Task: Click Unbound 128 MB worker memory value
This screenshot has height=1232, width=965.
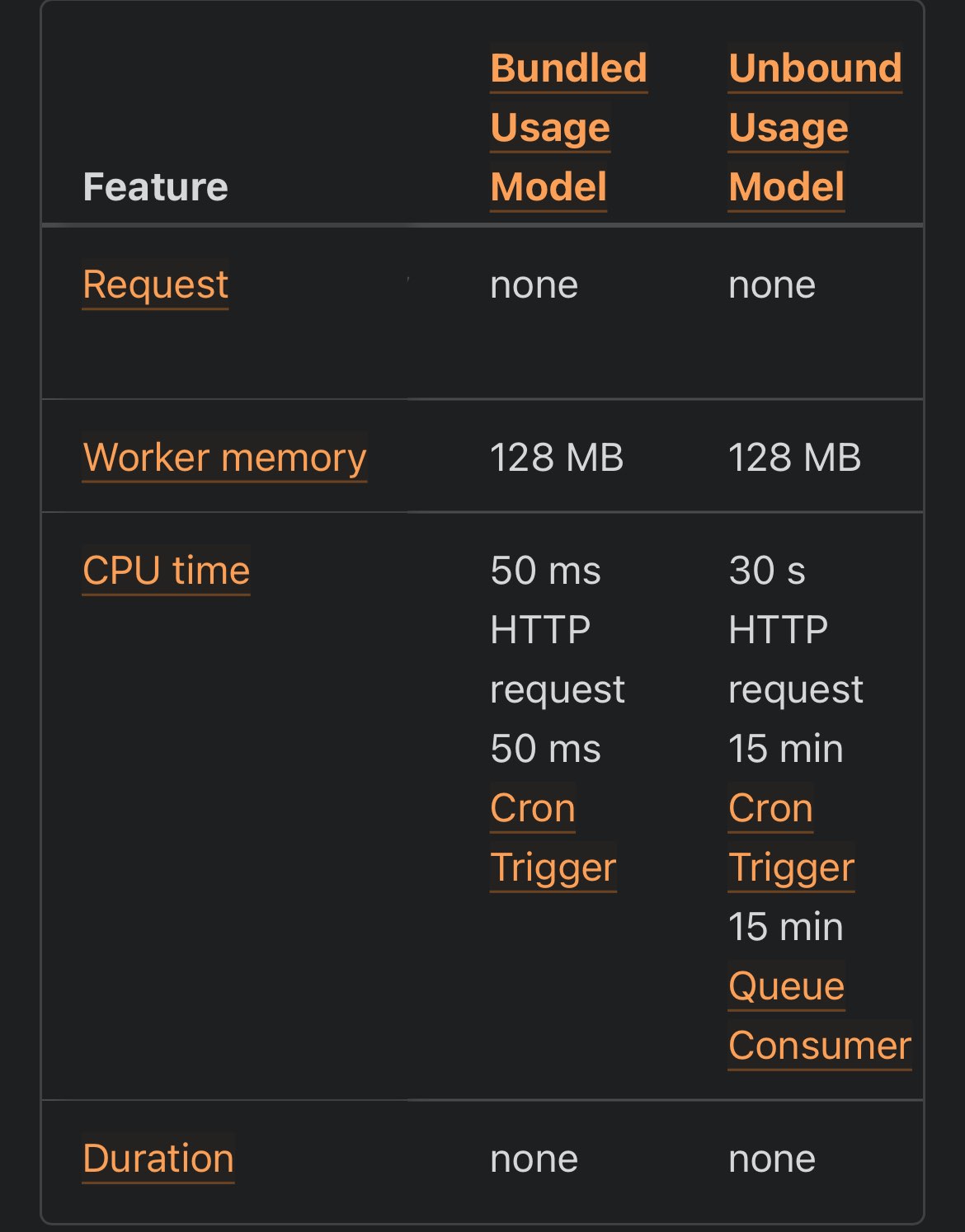Action: click(794, 458)
